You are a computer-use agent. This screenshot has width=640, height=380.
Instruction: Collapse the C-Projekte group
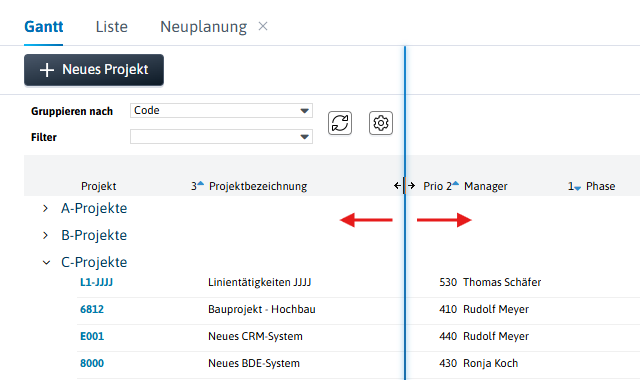(x=46, y=262)
